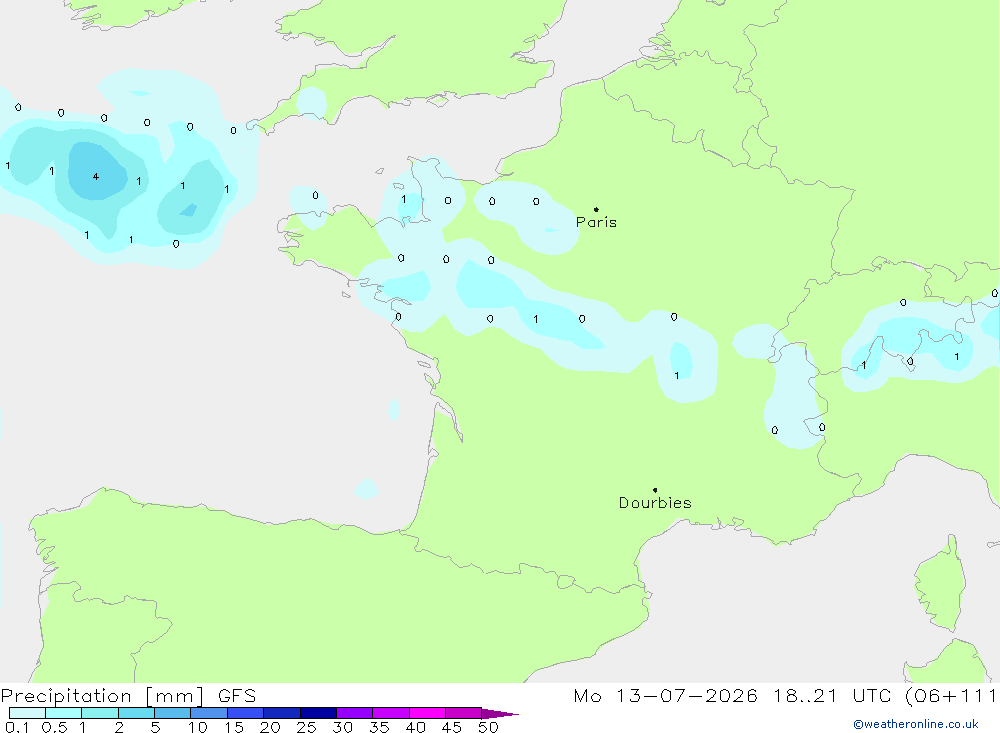1000x733 pixels.
Task: Click the 4 mm precipitation value
Action: (x=96, y=177)
